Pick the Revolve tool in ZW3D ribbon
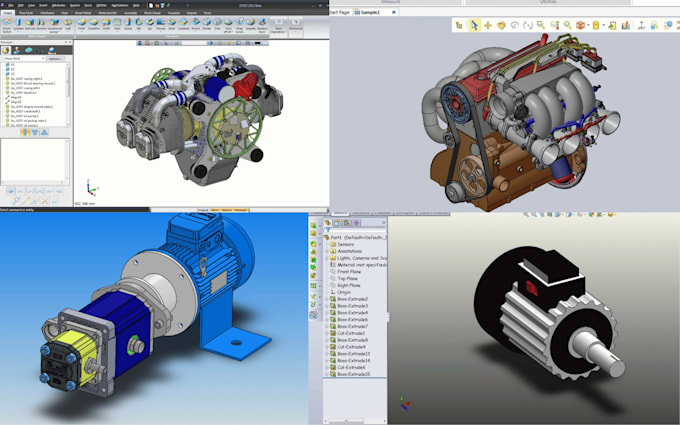 tap(41, 24)
